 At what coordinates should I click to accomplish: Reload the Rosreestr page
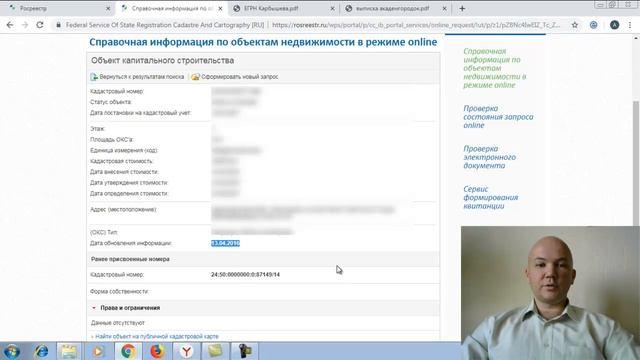coord(40,25)
